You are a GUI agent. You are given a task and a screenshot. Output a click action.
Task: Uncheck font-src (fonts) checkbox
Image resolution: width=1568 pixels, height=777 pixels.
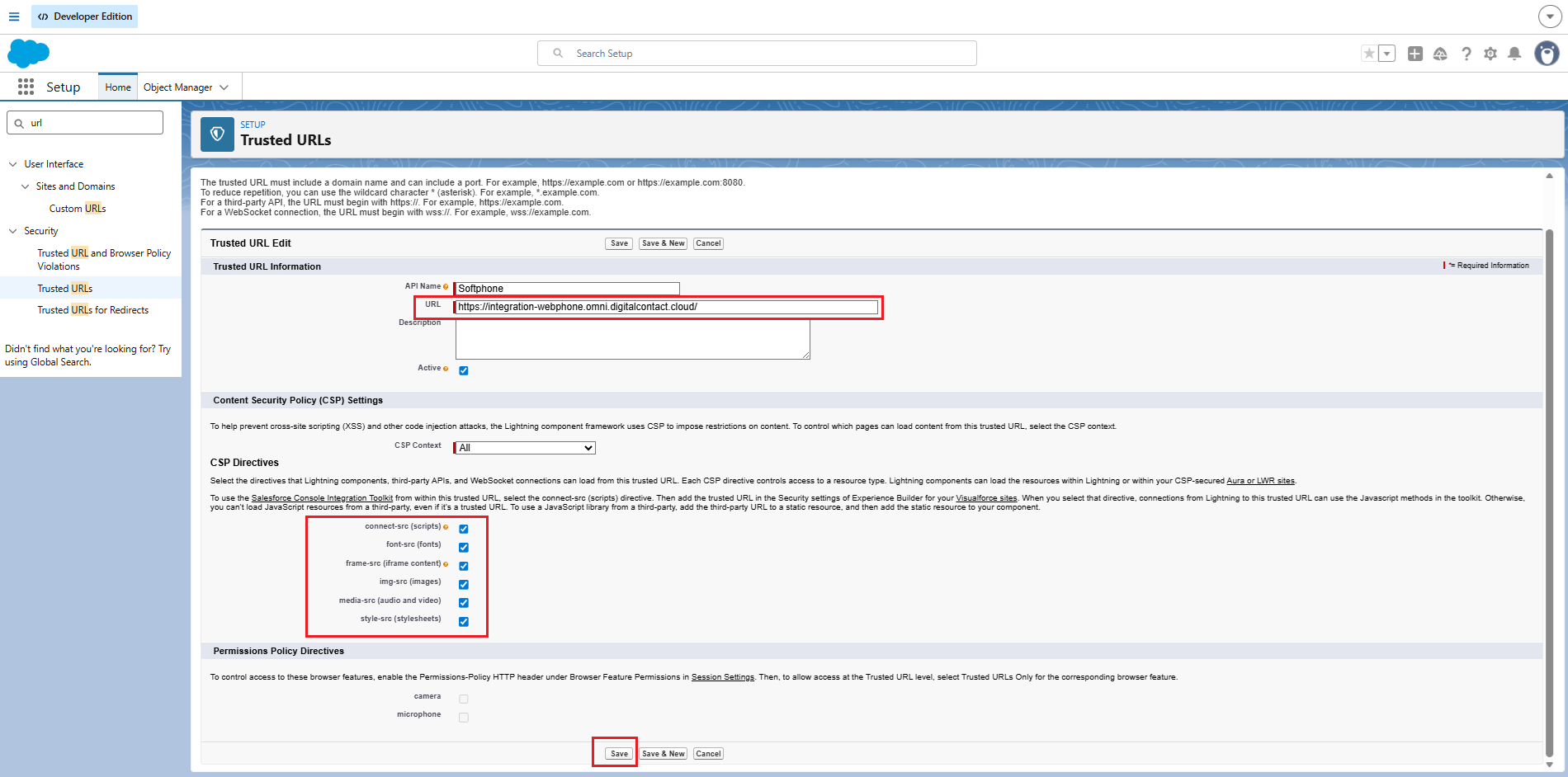pos(464,547)
